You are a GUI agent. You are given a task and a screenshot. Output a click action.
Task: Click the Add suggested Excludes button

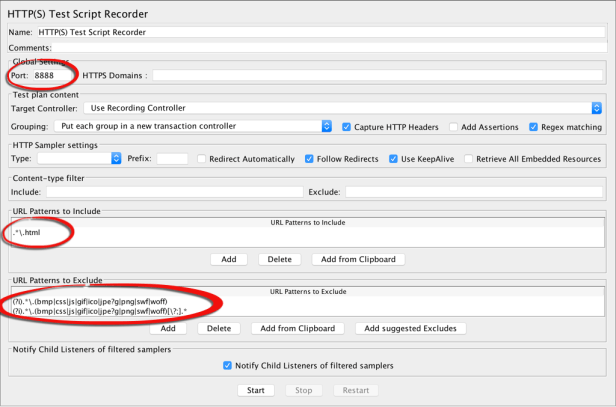(410, 328)
